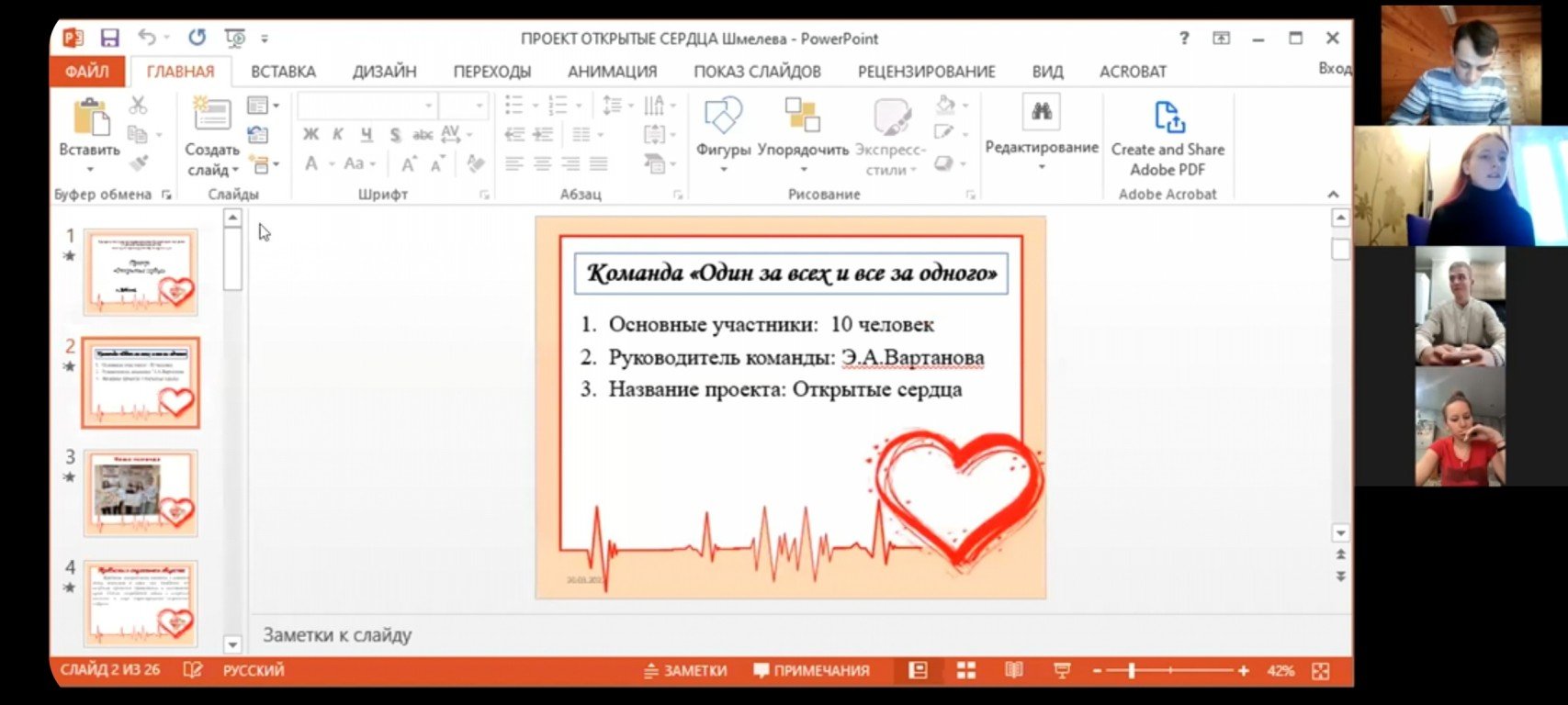The image size is (1568, 705).
Task: Click the Cut scissors icon
Action: [x=139, y=106]
